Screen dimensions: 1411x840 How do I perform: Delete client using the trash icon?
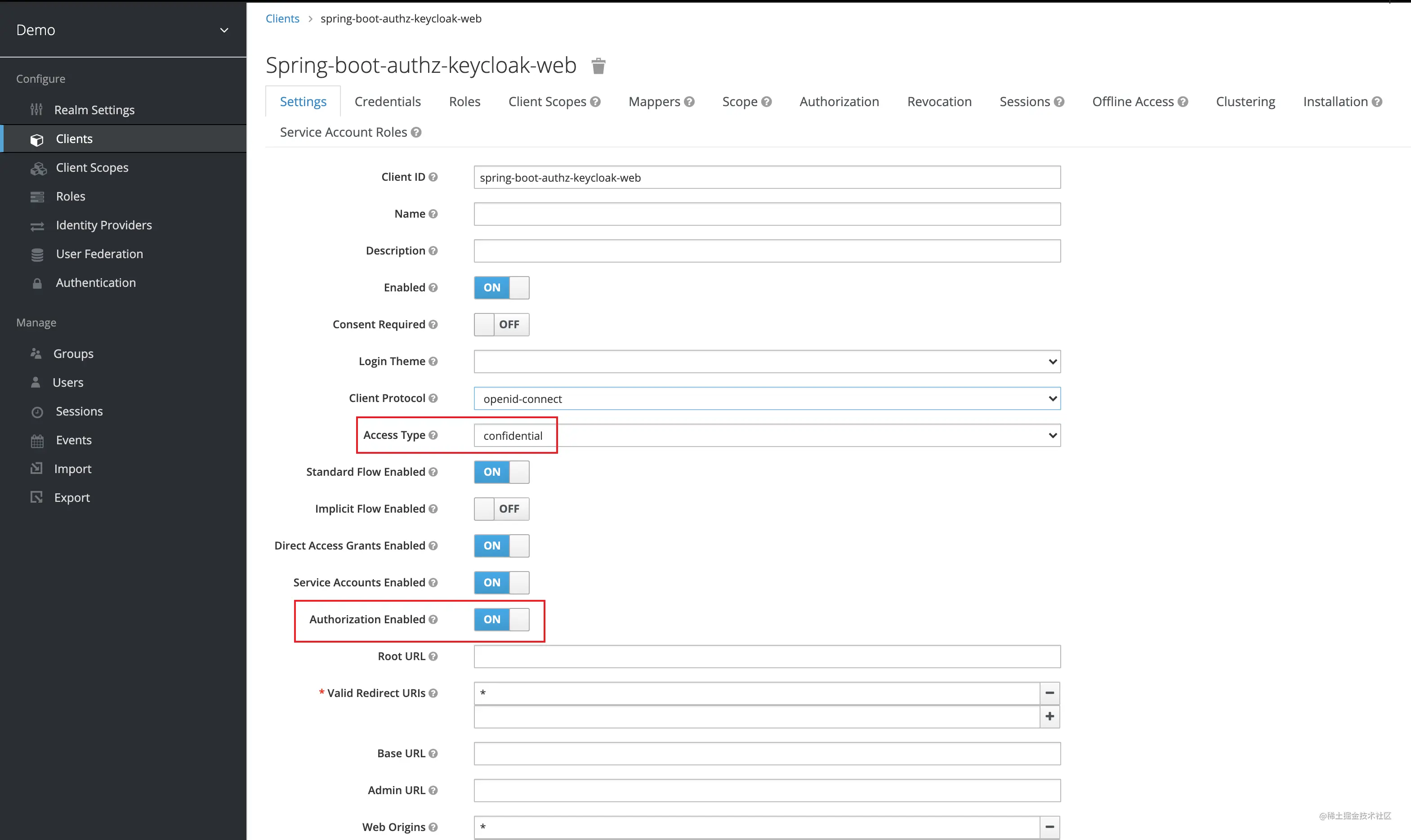tap(598, 66)
